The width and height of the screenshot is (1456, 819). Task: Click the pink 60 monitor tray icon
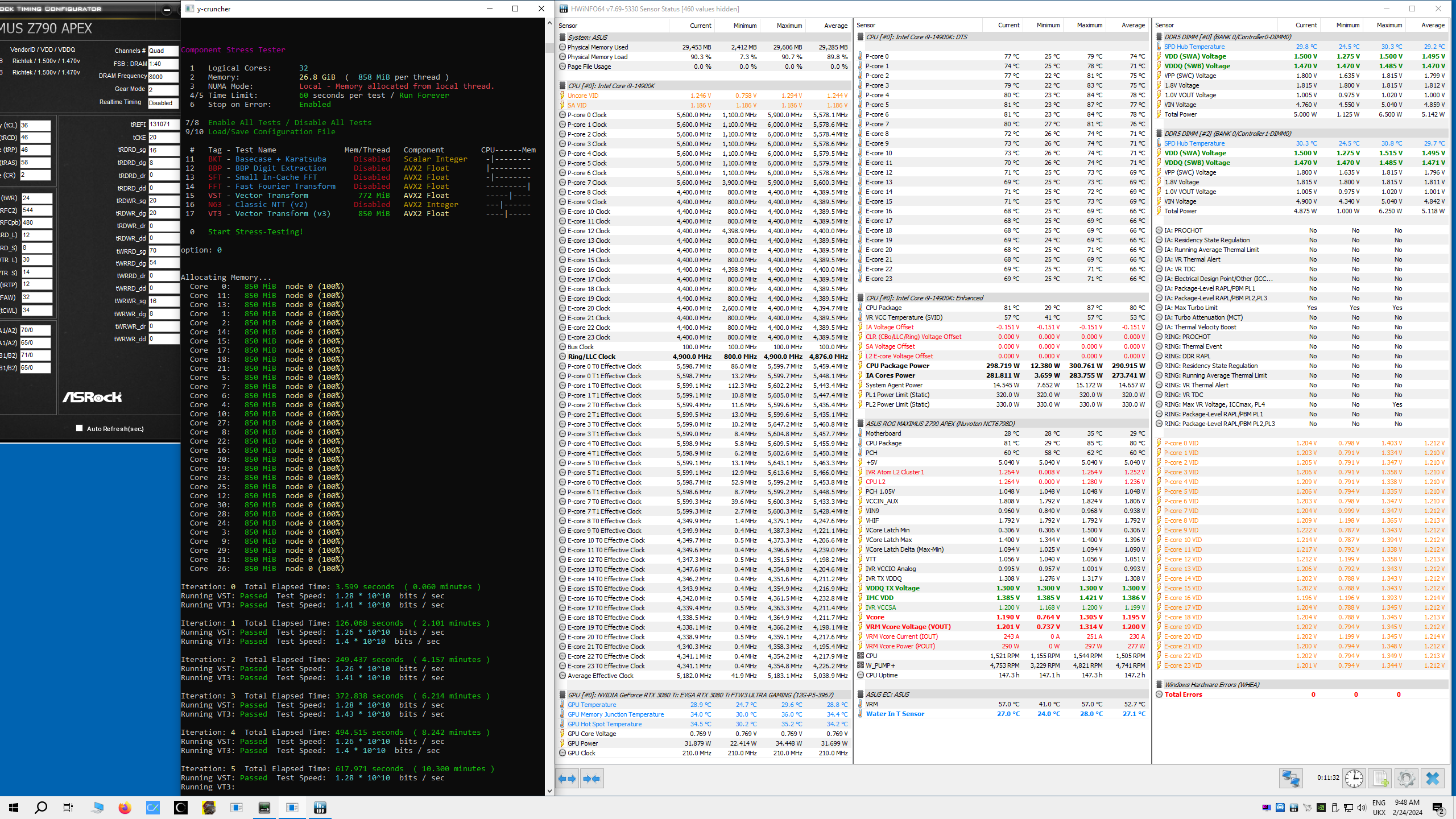1267,808
